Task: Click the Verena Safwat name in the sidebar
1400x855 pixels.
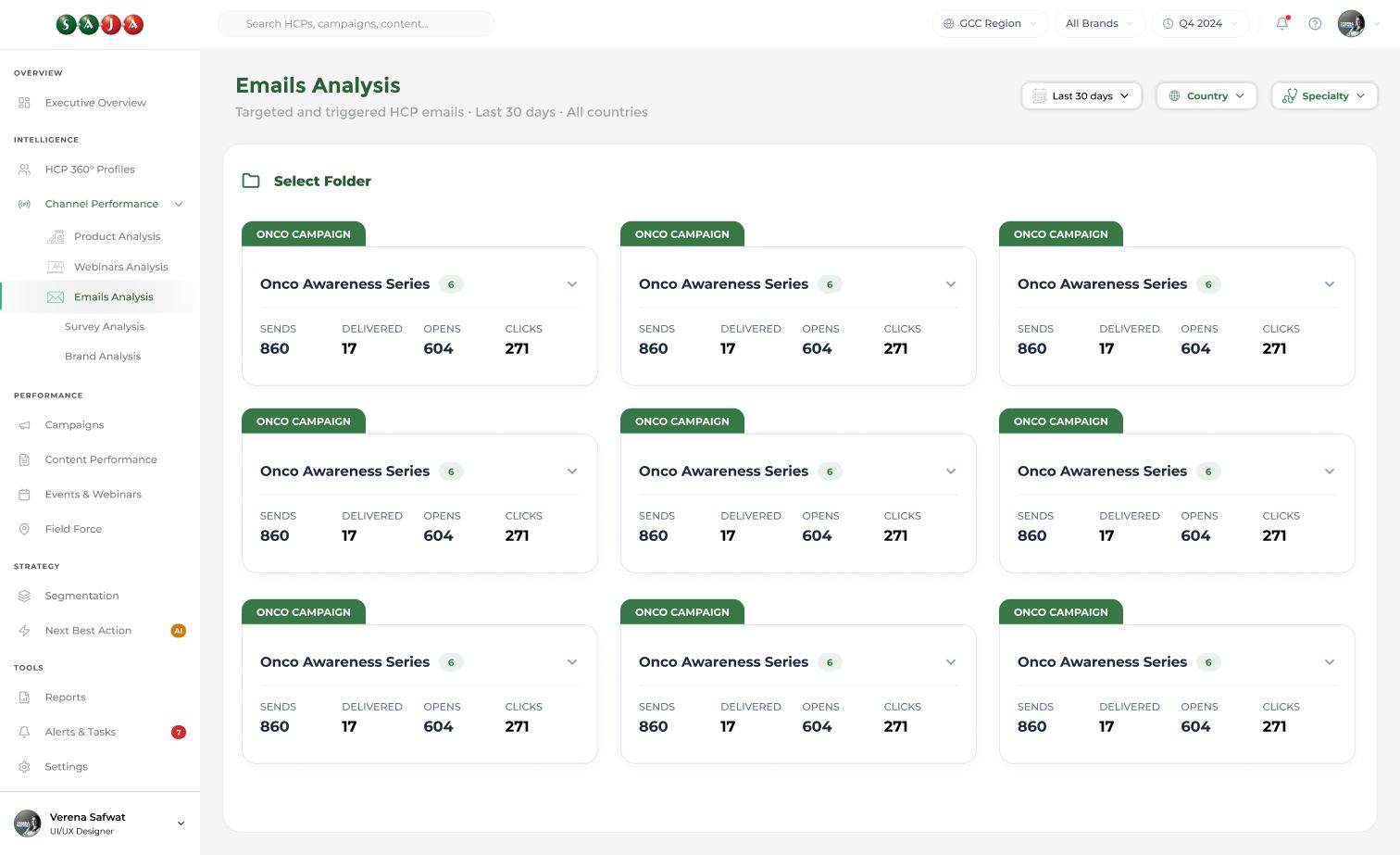Action: pos(88,817)
